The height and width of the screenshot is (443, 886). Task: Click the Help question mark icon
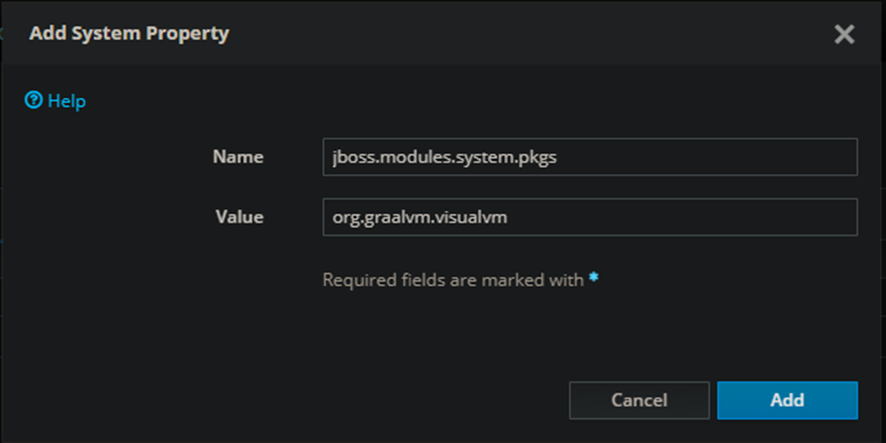[34, 101]
